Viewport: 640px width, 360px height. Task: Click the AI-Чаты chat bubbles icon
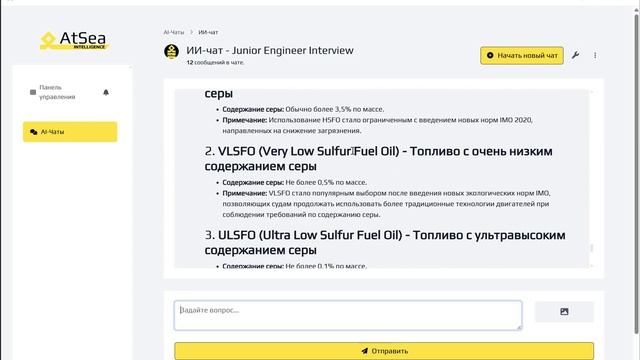(33, 132)
